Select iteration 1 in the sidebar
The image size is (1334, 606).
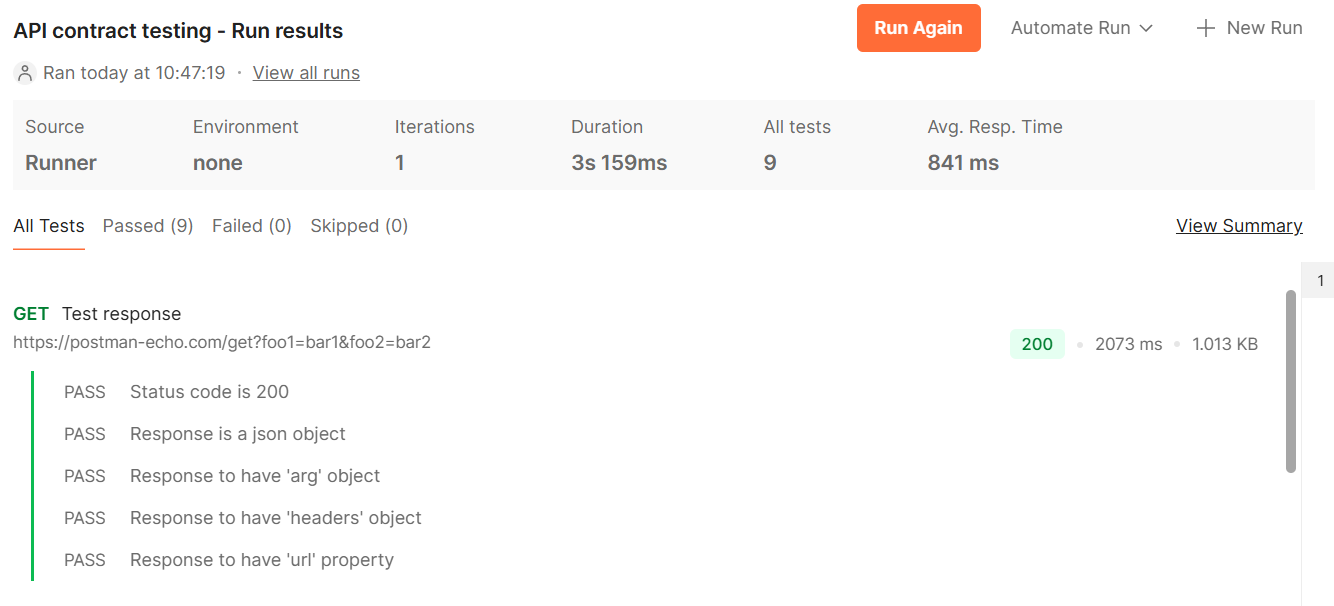(x=1319, y=281)
